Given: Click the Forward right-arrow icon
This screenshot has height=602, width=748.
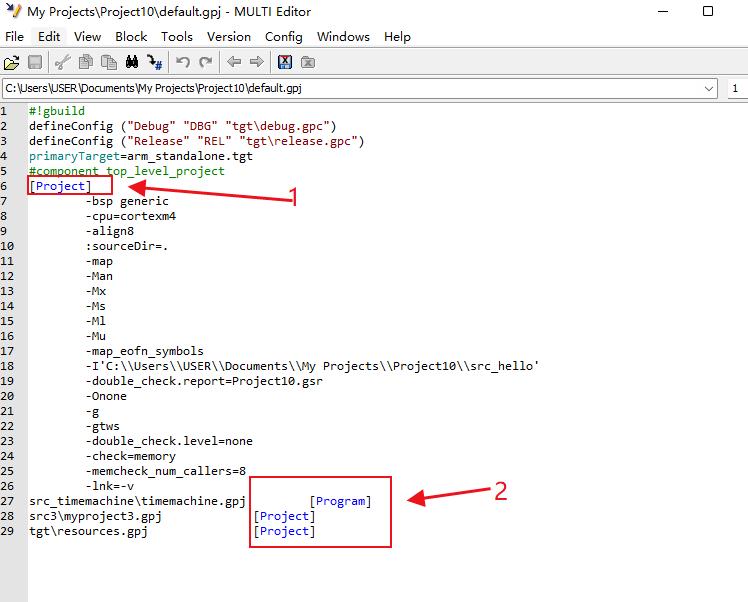Looking at the screenshot, I should click(x=256, y=62).
